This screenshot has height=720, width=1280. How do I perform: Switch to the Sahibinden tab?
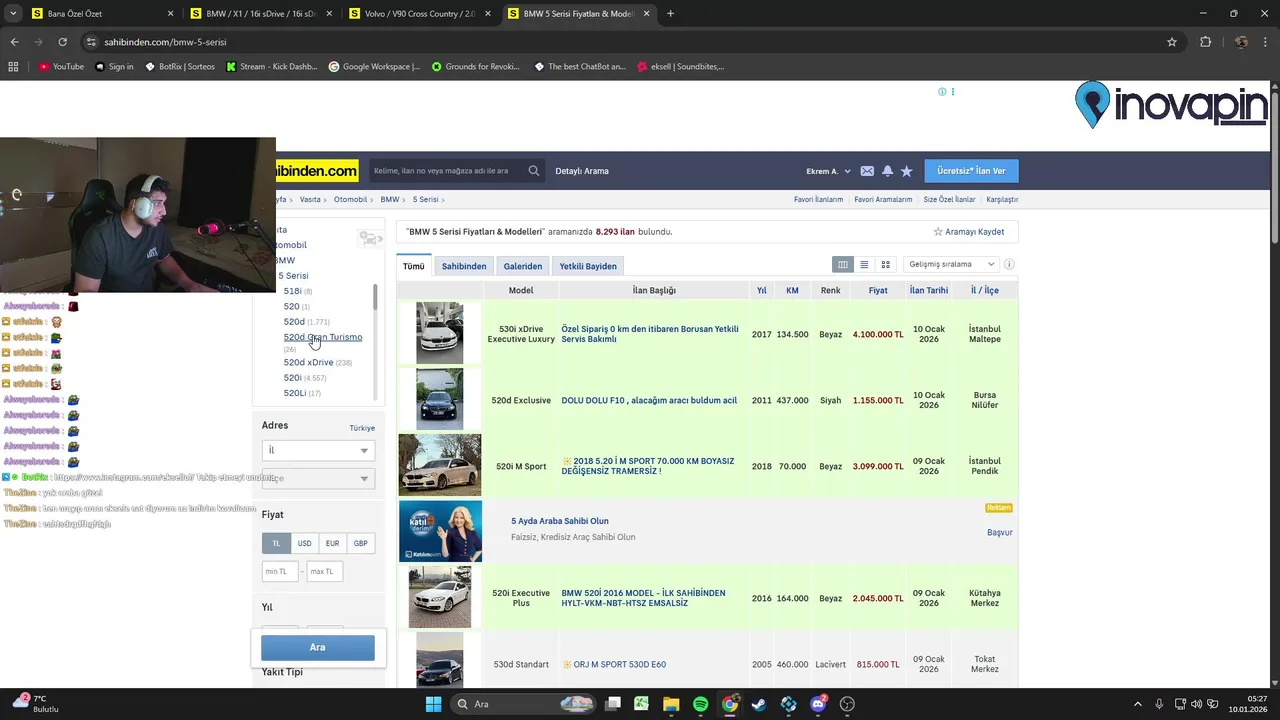coord(464,266)
